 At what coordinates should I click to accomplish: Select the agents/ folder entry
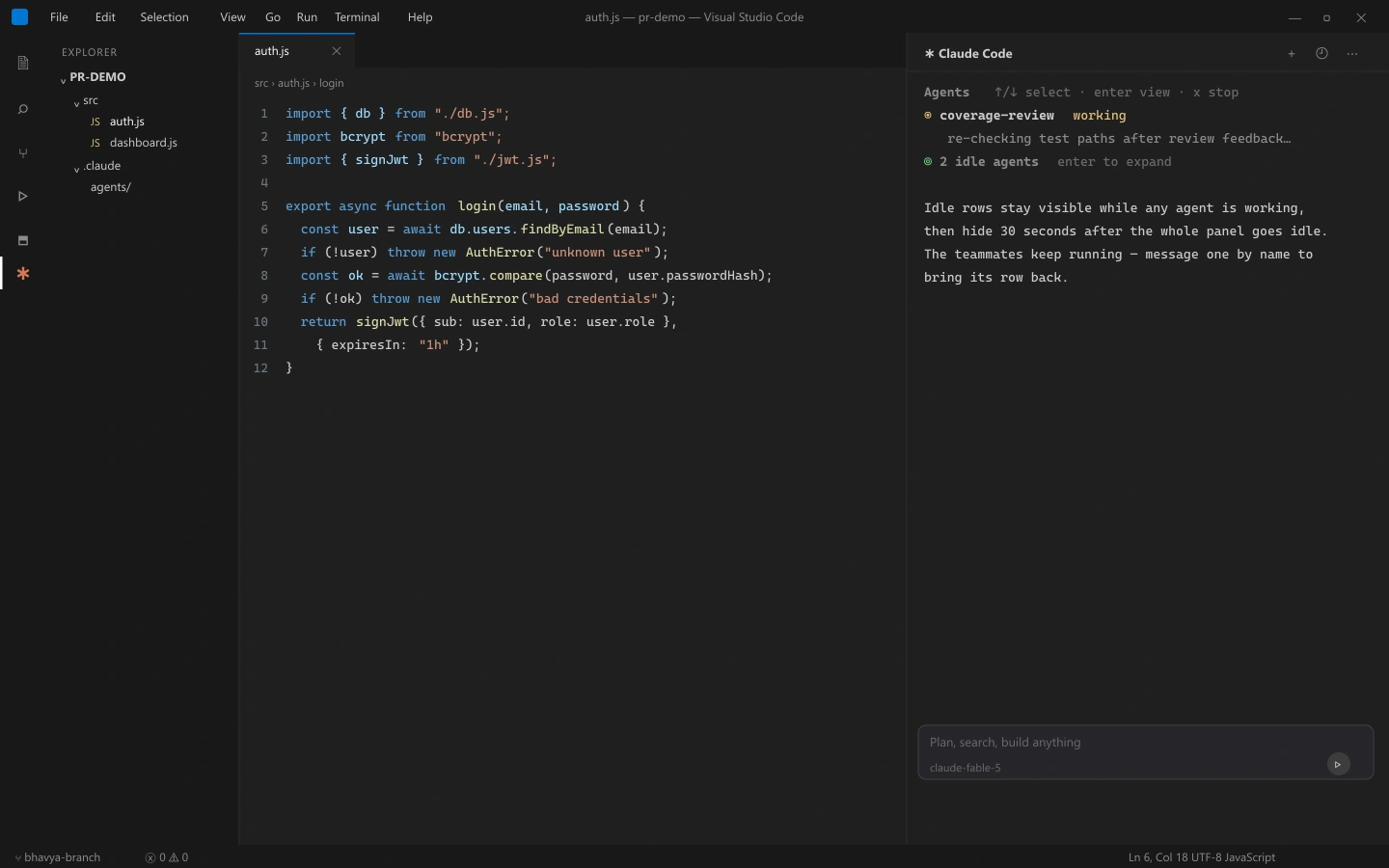coord(111,187)
